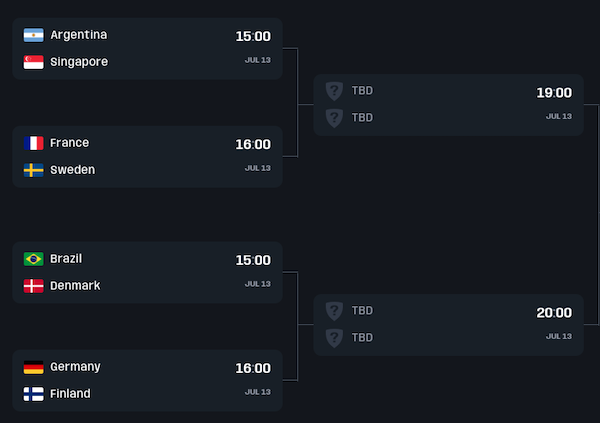The width and height of the screenshot is (600, 423).
Task: Click the France flag icon
Action: pyautogui.click(x=33, y=143)
